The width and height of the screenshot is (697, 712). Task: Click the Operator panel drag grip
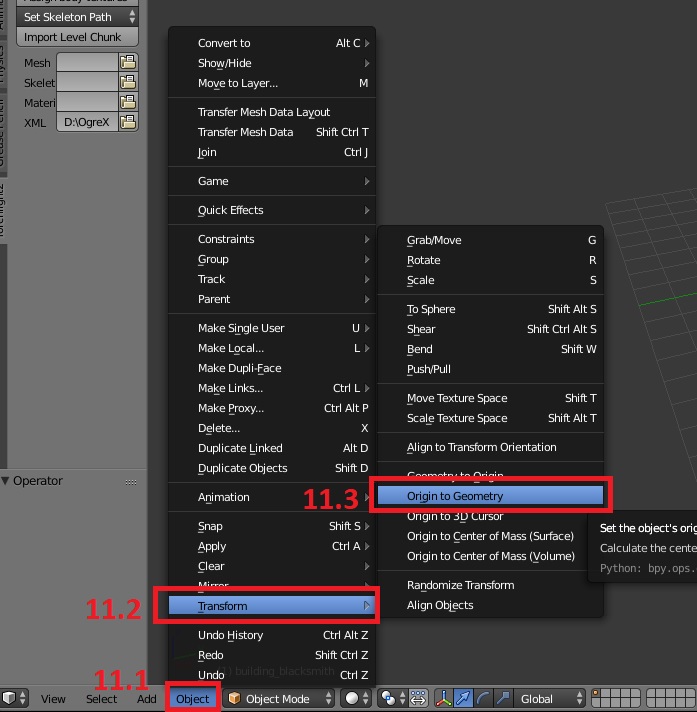coord(131,482)
